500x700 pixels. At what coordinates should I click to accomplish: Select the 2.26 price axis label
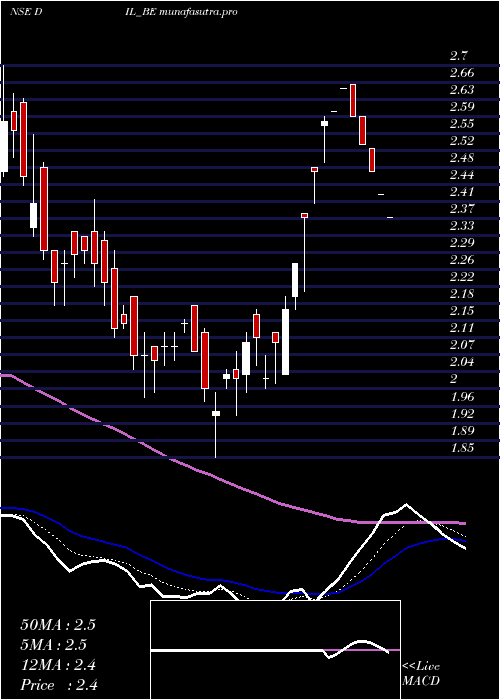click(462, 260)
